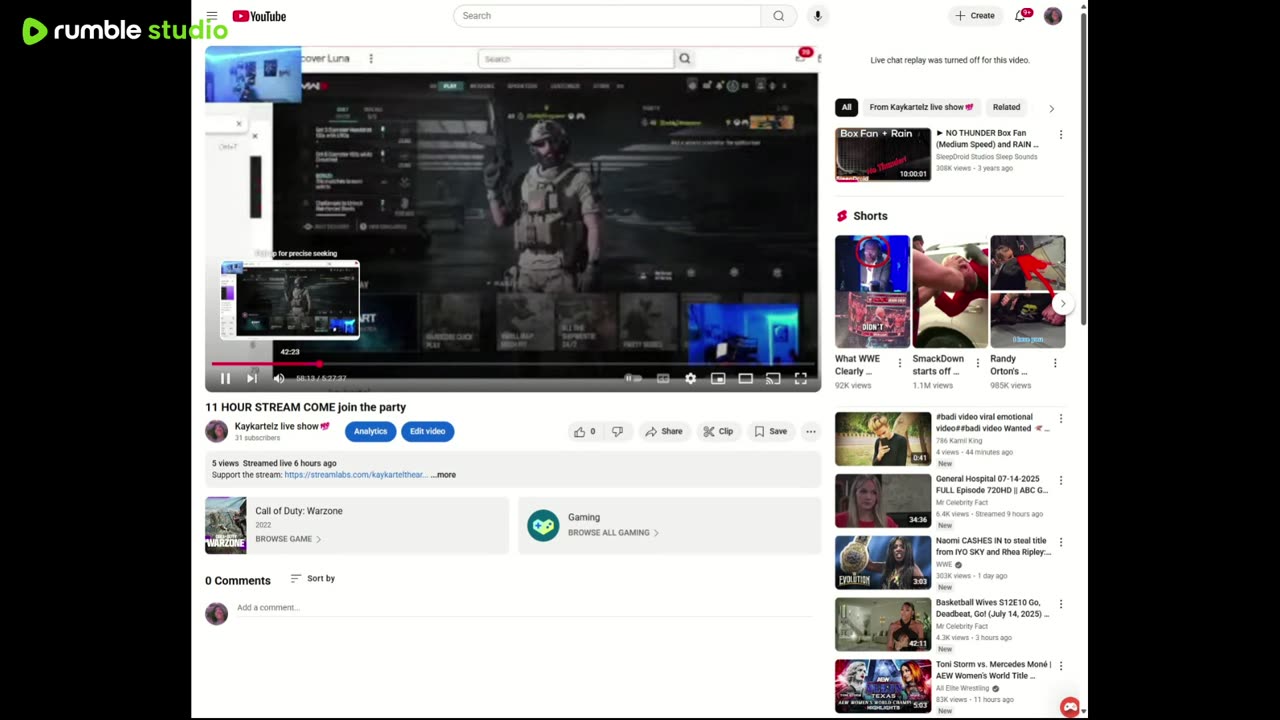The image size is (1280, 720).
Task: Toggle closed captions in player
Action: click(x=663, y=378)
